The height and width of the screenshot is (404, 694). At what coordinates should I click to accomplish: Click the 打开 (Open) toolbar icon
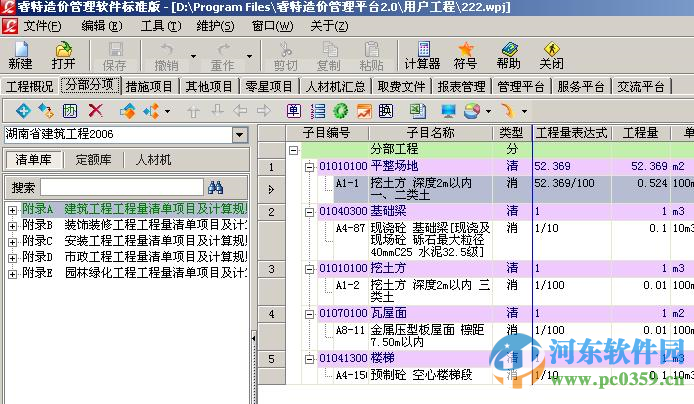coord(63,55)
